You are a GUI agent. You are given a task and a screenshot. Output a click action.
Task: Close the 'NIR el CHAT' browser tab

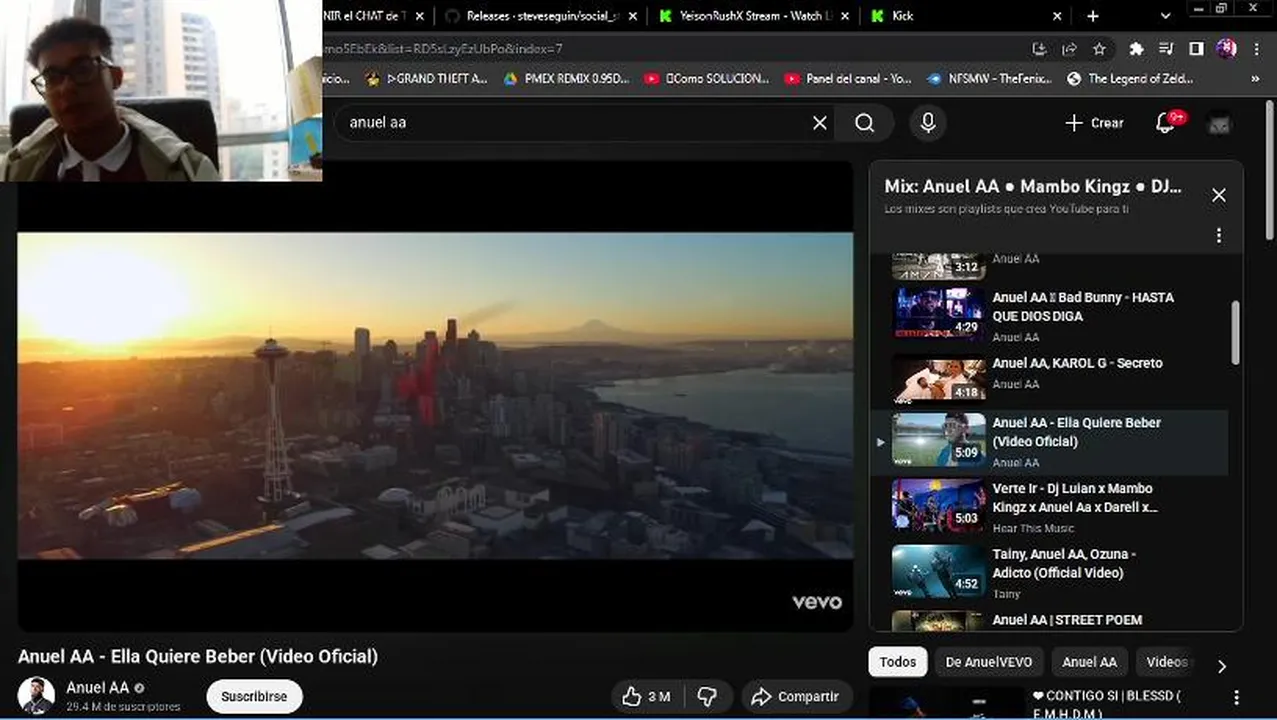(x=419, y=16)
